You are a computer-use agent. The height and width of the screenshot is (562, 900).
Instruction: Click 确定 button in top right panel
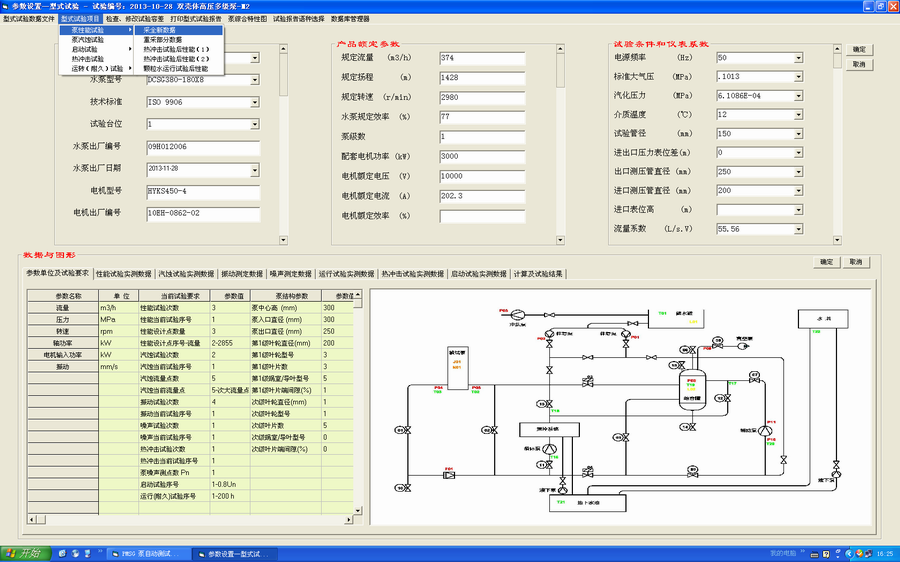(x=859, y=49)
